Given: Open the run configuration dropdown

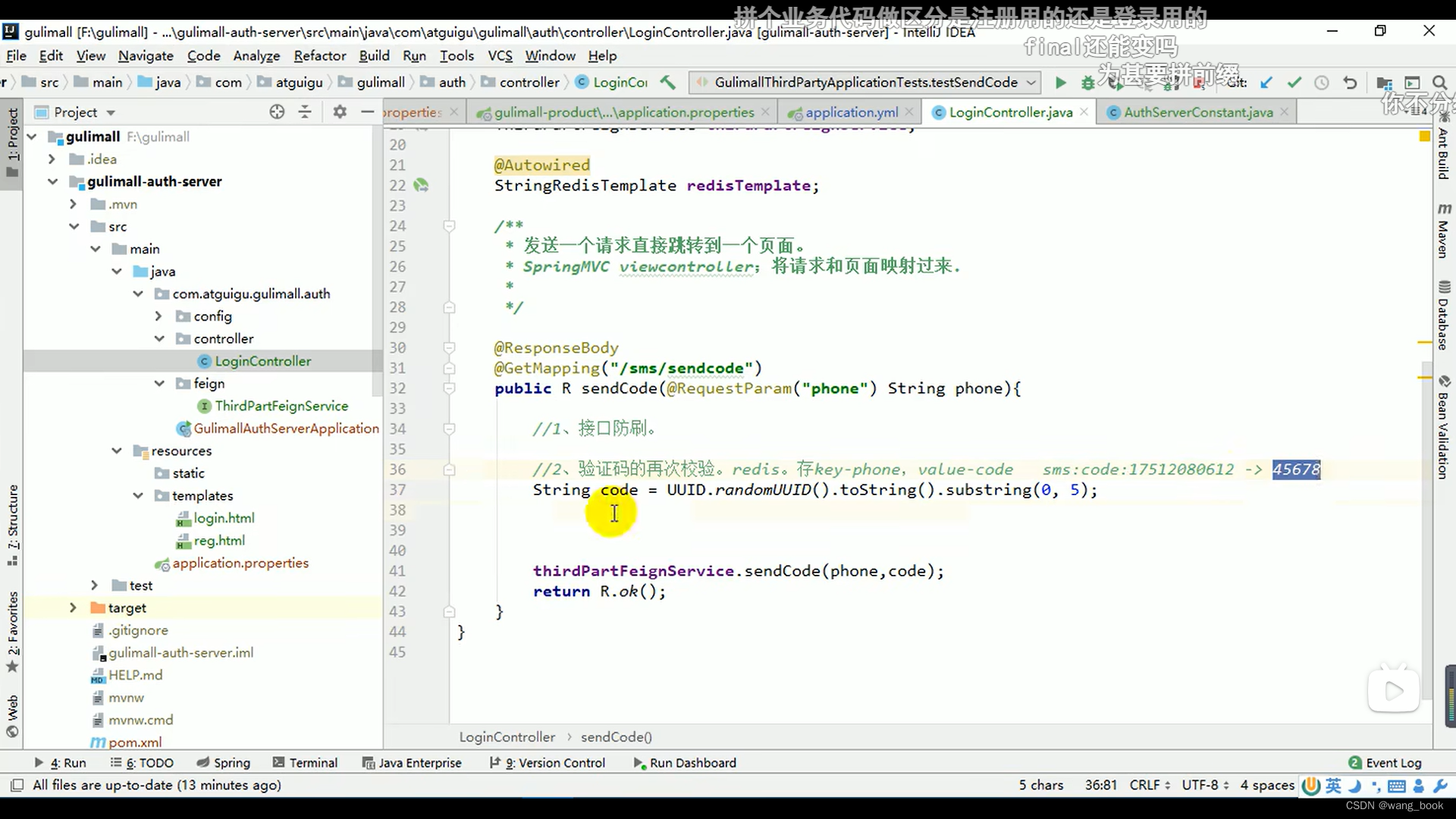Looking at the screenshot, I should point(864,83).
